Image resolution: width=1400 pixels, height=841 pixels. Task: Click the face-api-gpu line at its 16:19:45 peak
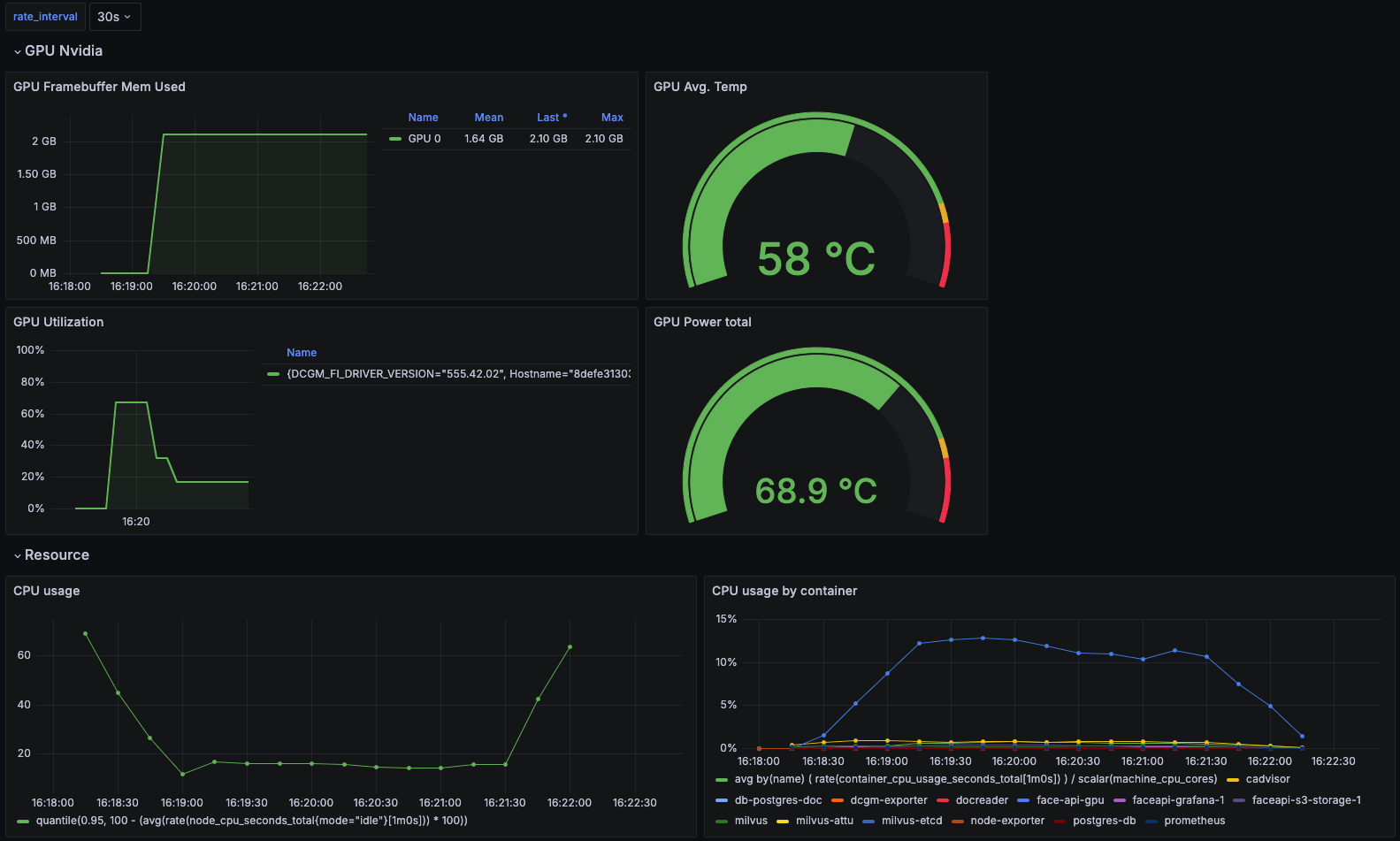pyautogui.click(x=983, y=638)
